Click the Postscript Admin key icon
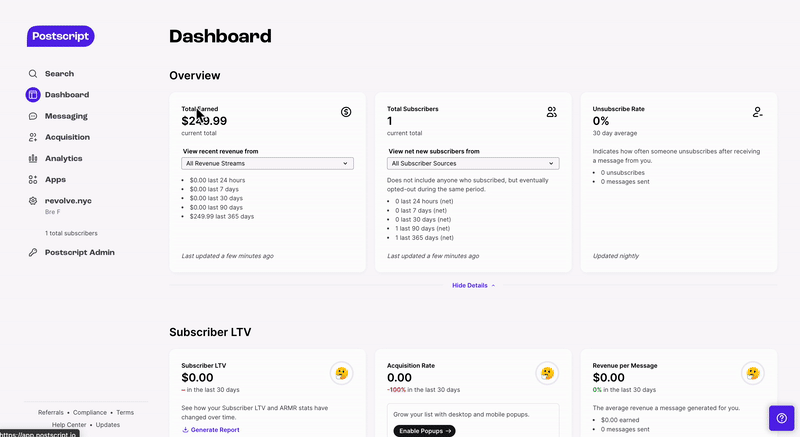800x437 pixels. 33,253
